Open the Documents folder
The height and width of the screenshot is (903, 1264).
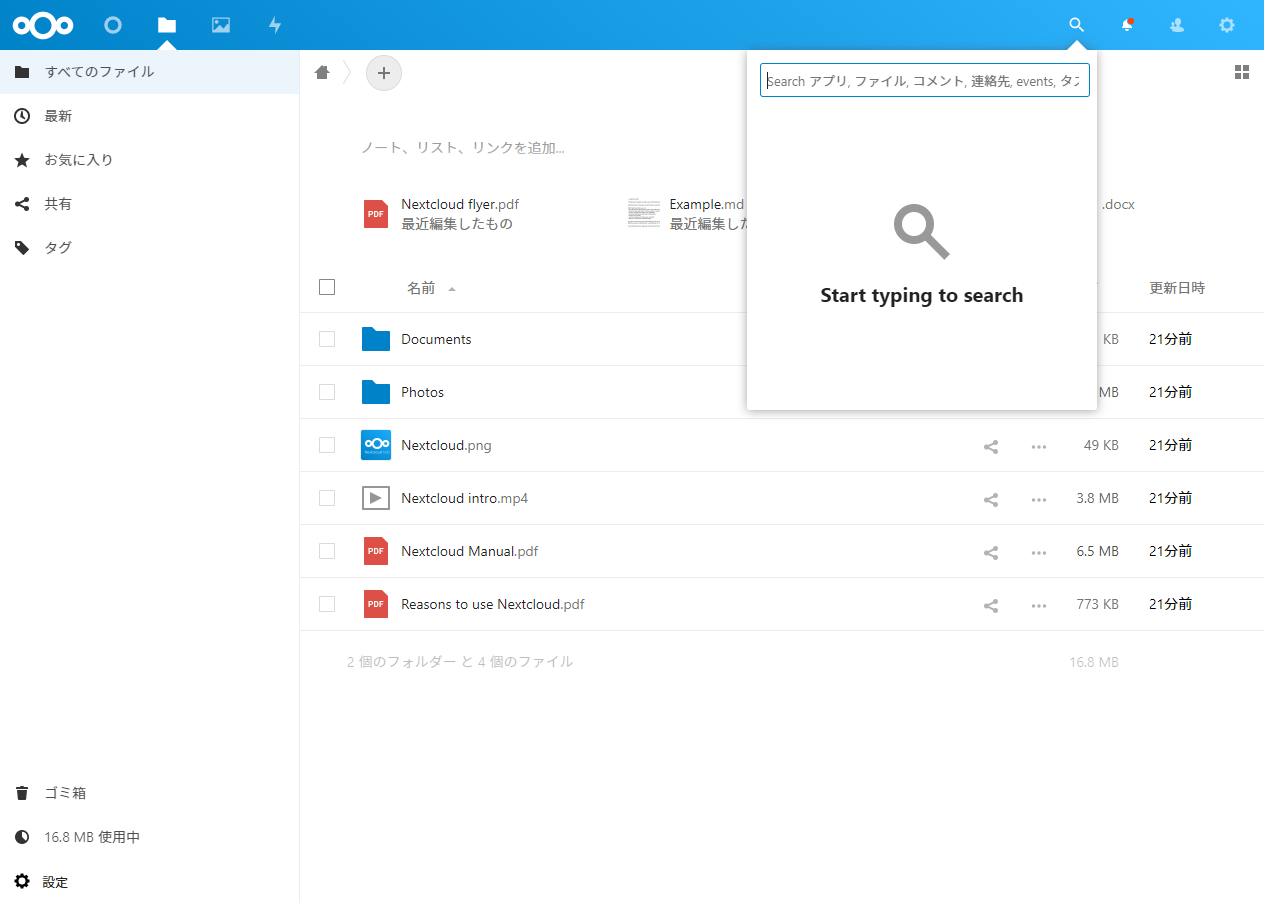[436, 339]
